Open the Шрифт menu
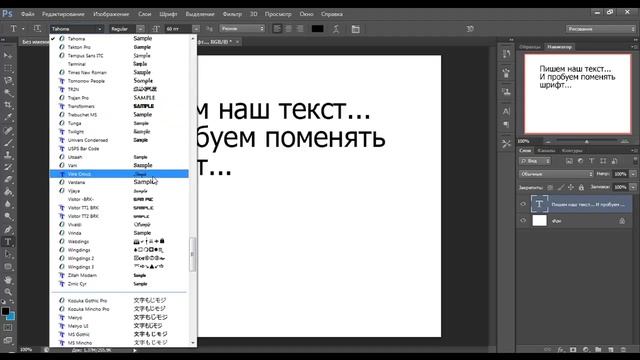Screen dimensions: 640x360 coord(168,14)
